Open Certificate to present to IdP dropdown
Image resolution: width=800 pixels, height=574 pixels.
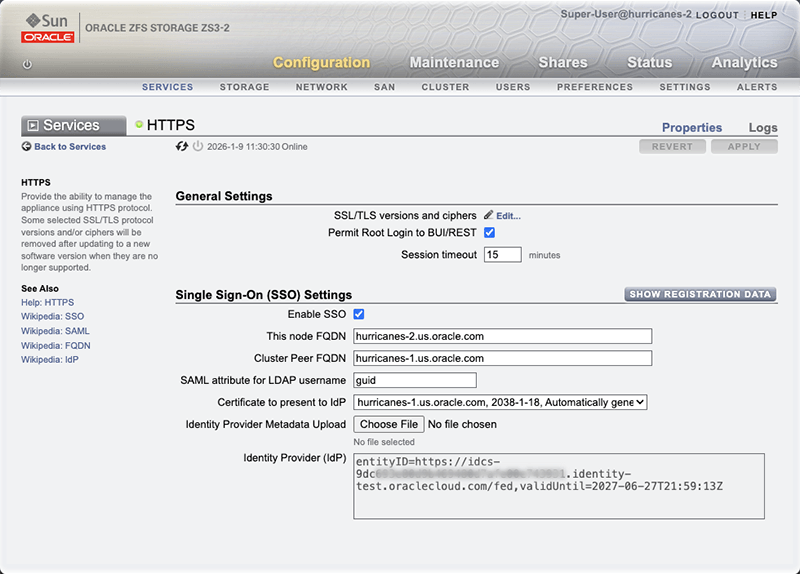pos(500,402)
